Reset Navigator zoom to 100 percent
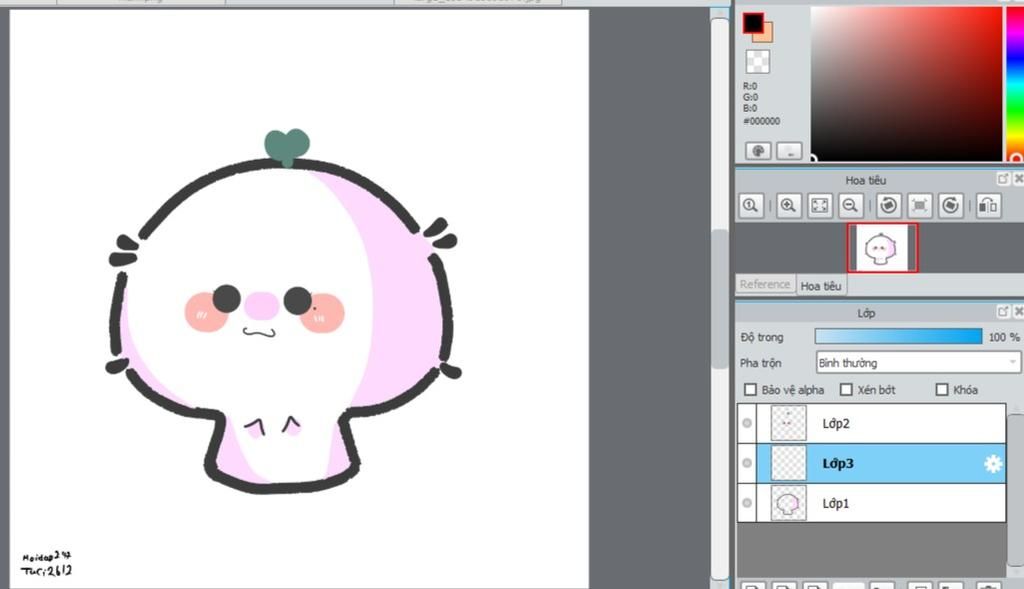This screenshot has width=1024, height=589. (751, 206)
